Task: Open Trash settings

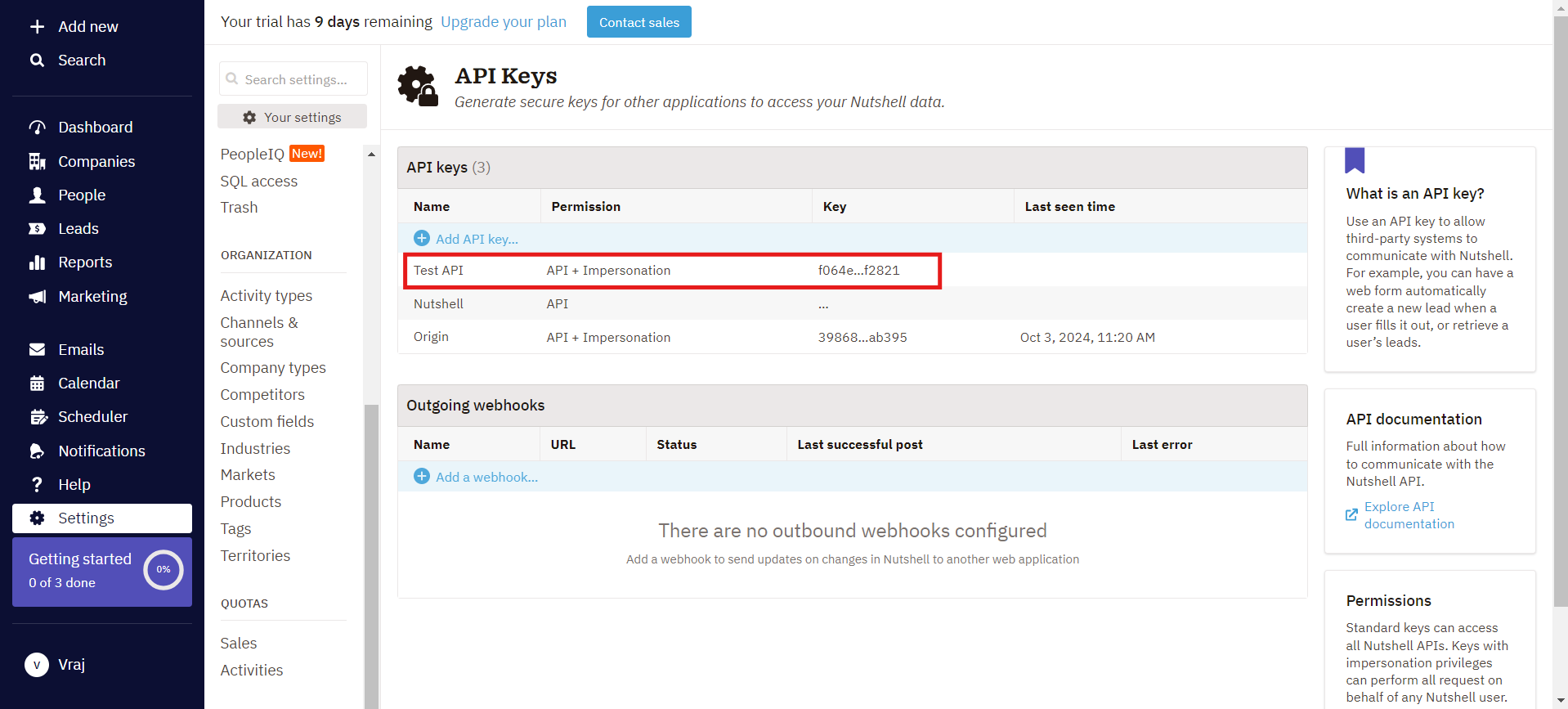Action: (239, 208)
